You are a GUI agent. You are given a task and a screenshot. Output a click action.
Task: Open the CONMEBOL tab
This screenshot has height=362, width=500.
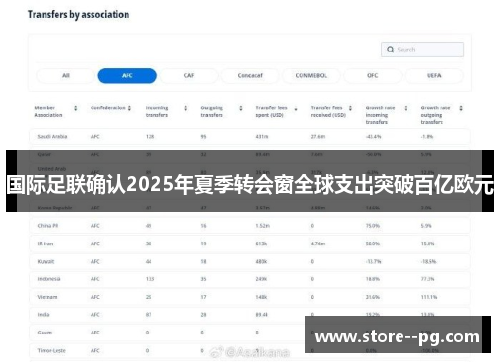click(x=311, y=76)
